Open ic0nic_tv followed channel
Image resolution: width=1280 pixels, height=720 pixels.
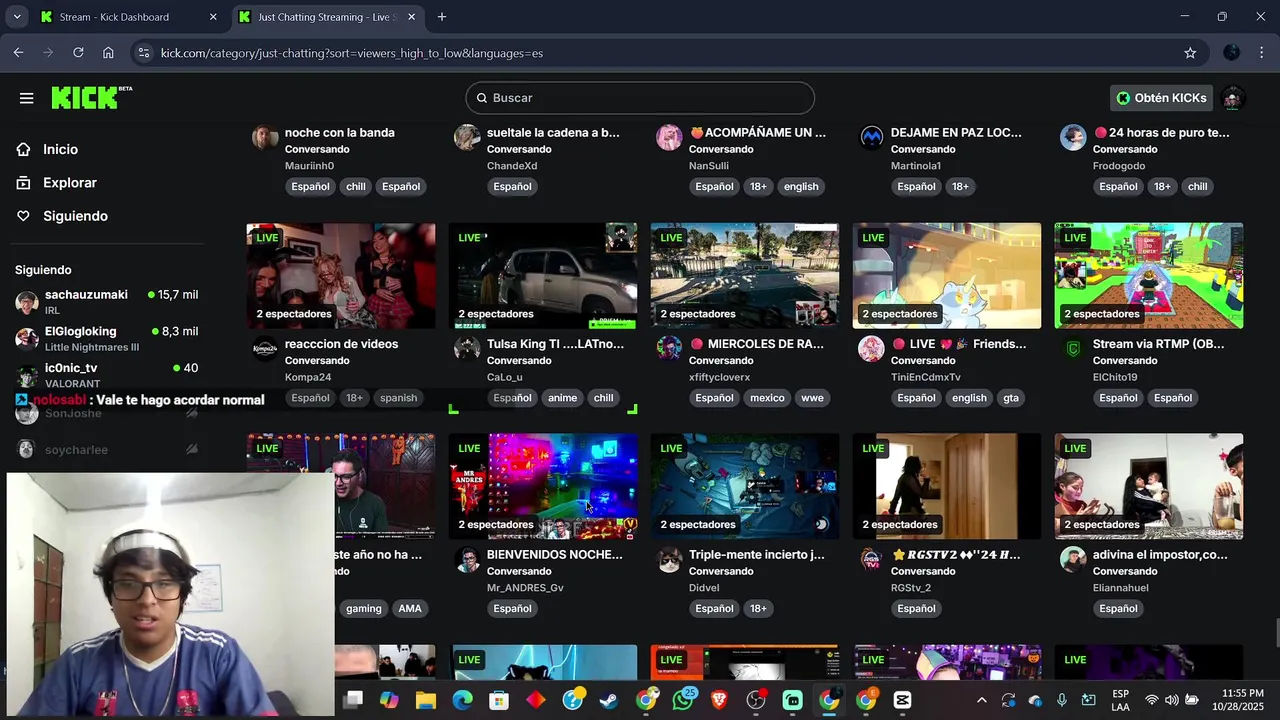point(106,374)
